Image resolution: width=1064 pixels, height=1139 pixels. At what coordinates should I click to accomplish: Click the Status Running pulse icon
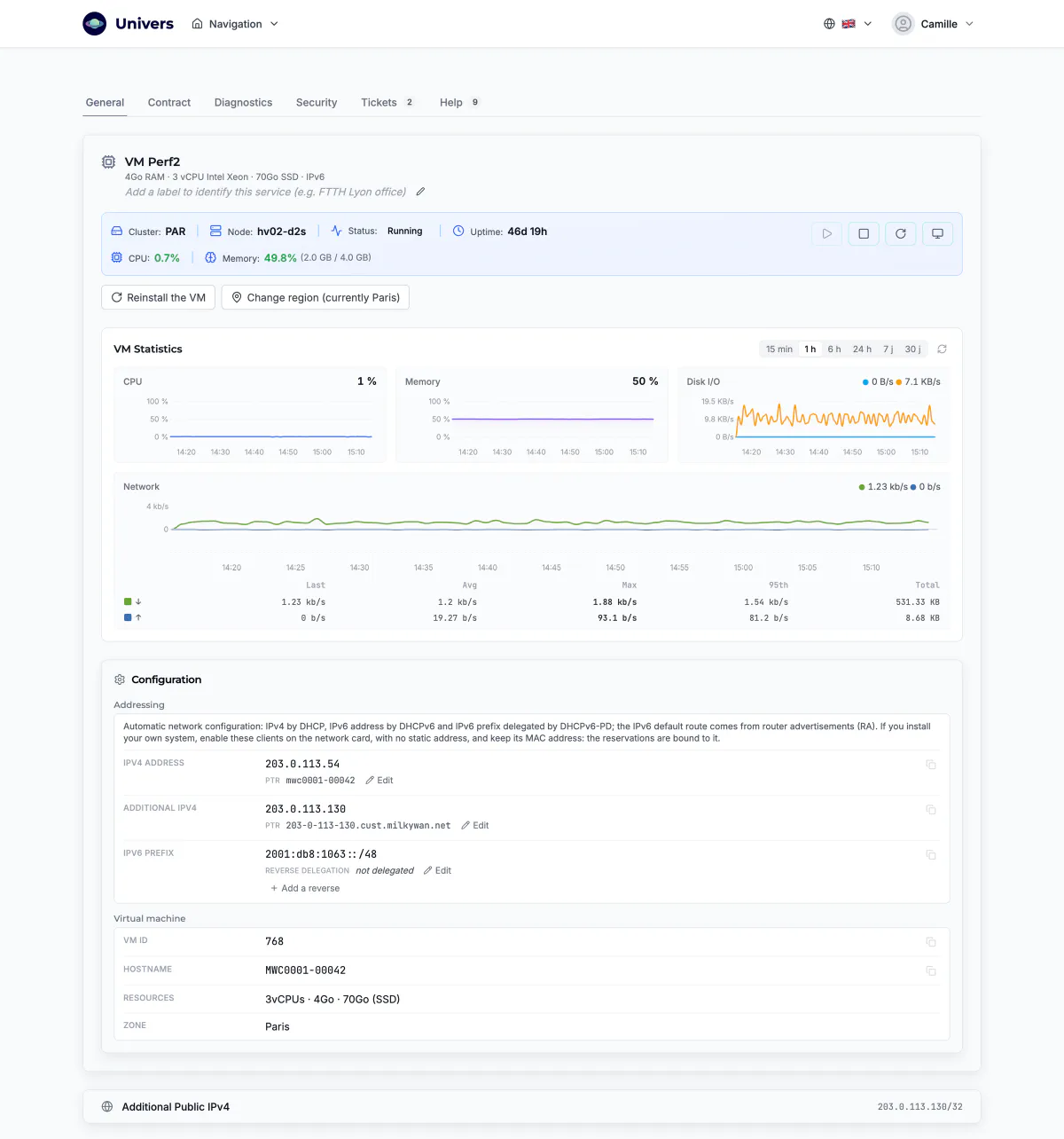pyautogui.click(x=336, y=232)
